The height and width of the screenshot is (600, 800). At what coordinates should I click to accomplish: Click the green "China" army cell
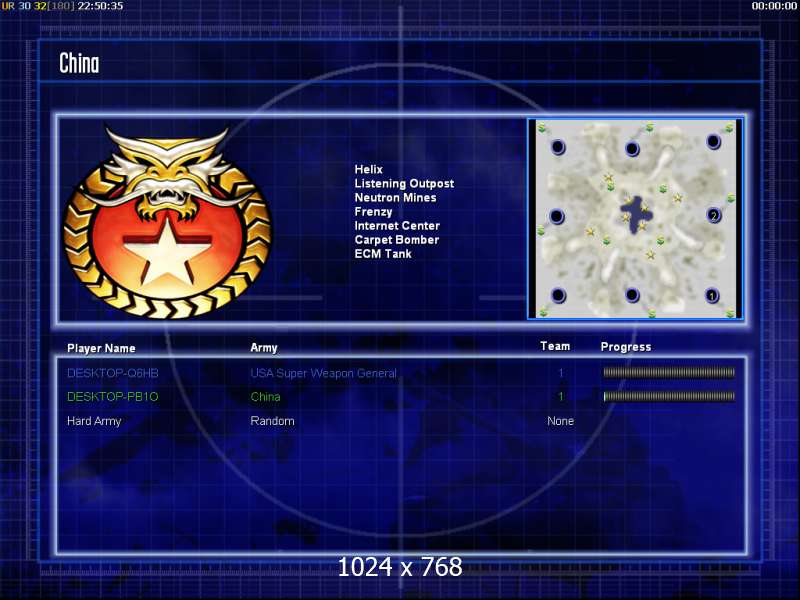[265, 396]
